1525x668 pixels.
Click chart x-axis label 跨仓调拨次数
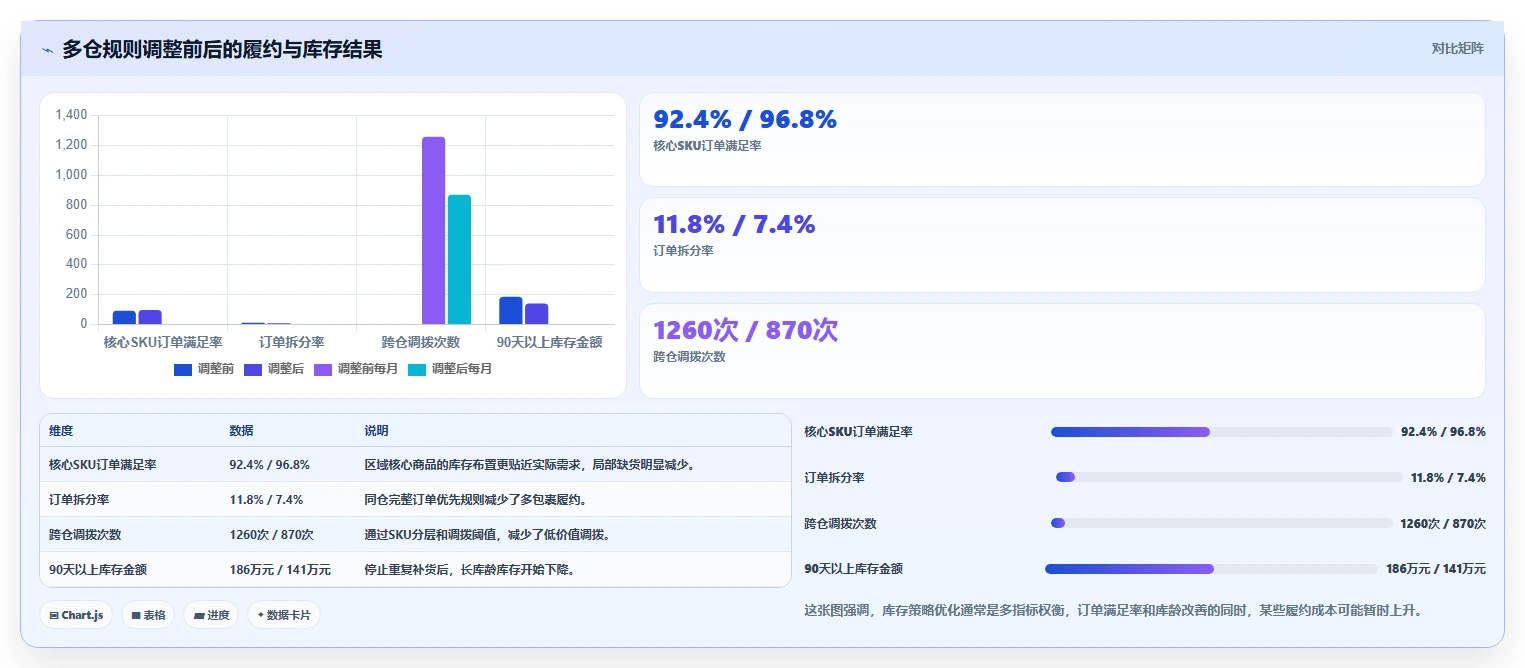click(421, 342)
